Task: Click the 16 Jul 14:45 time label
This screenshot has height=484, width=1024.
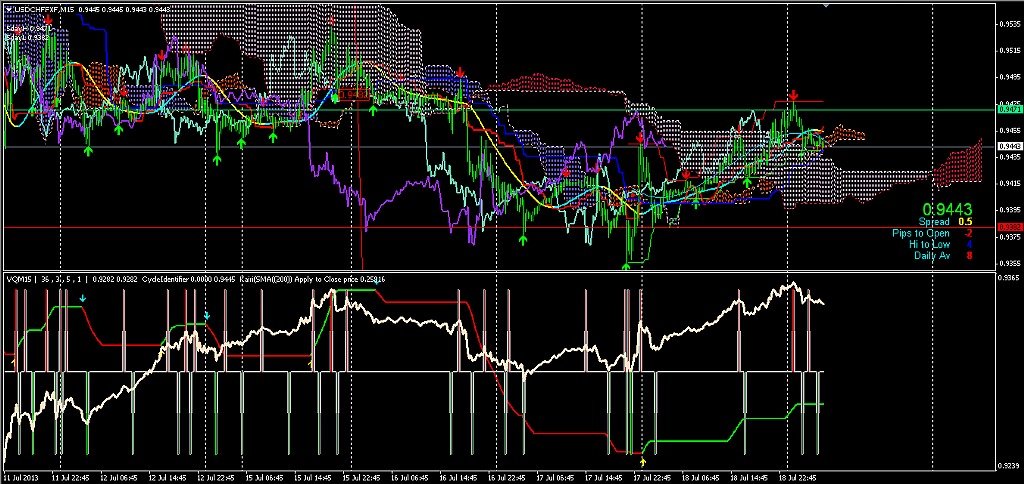Action: tap(458, 477)
